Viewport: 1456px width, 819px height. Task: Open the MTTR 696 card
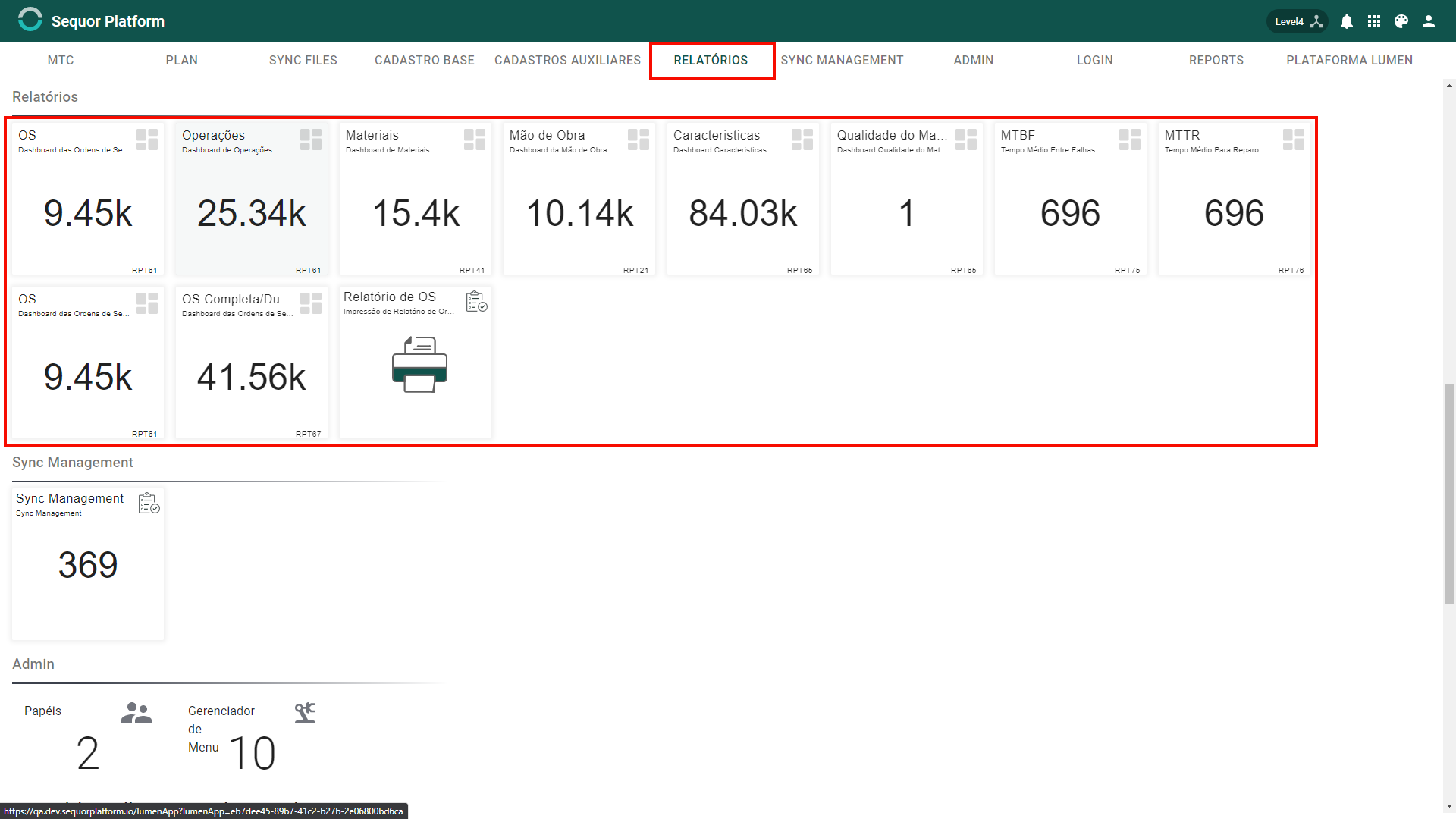1235,199
